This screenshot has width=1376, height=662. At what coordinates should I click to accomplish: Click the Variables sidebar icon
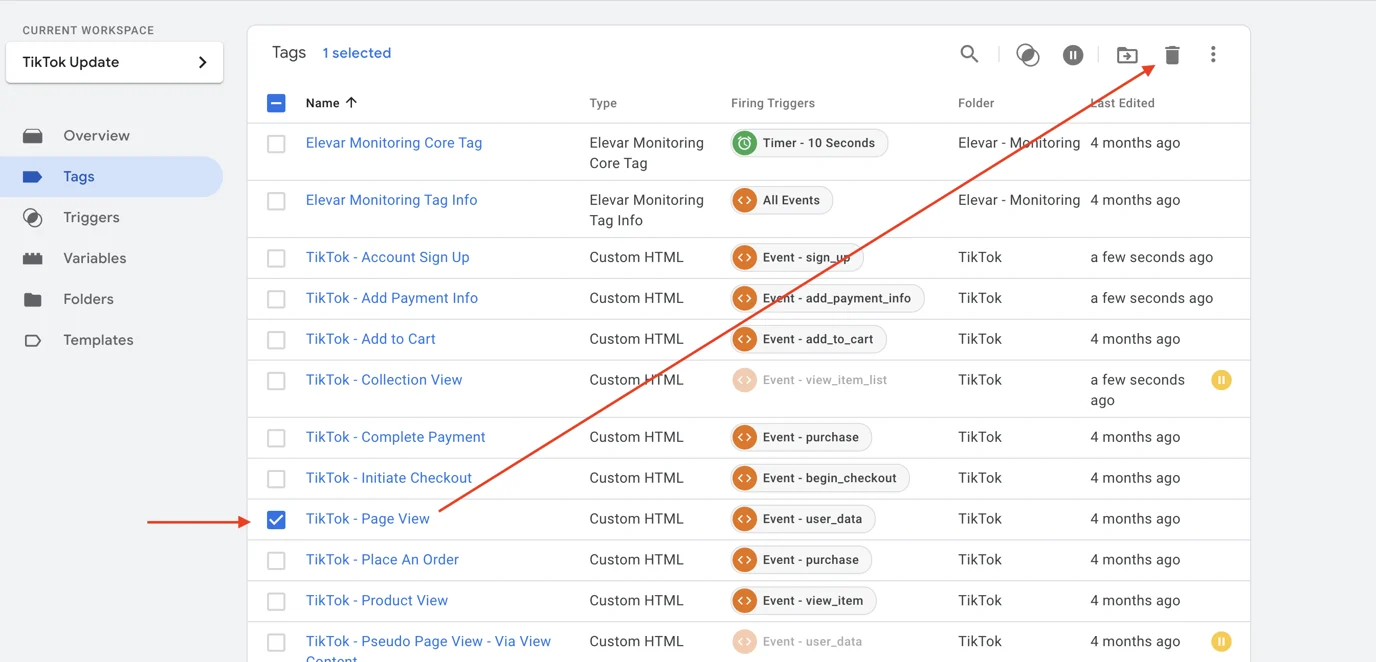coord(33,258)
